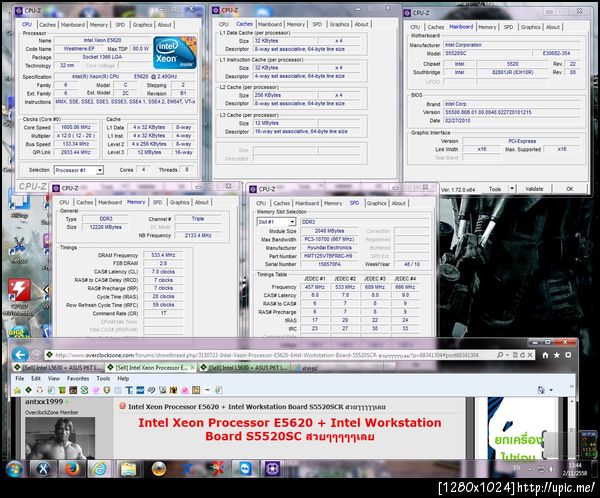Close the Intel Xeon Processor browser tab
The height and width of the screenshot is (498, 600).
[x=192, y=368]
